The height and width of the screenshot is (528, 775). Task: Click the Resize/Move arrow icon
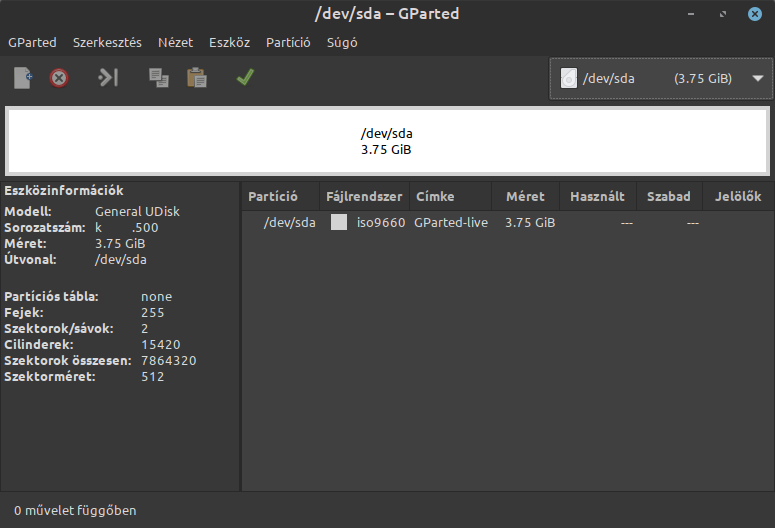[108, 78]
